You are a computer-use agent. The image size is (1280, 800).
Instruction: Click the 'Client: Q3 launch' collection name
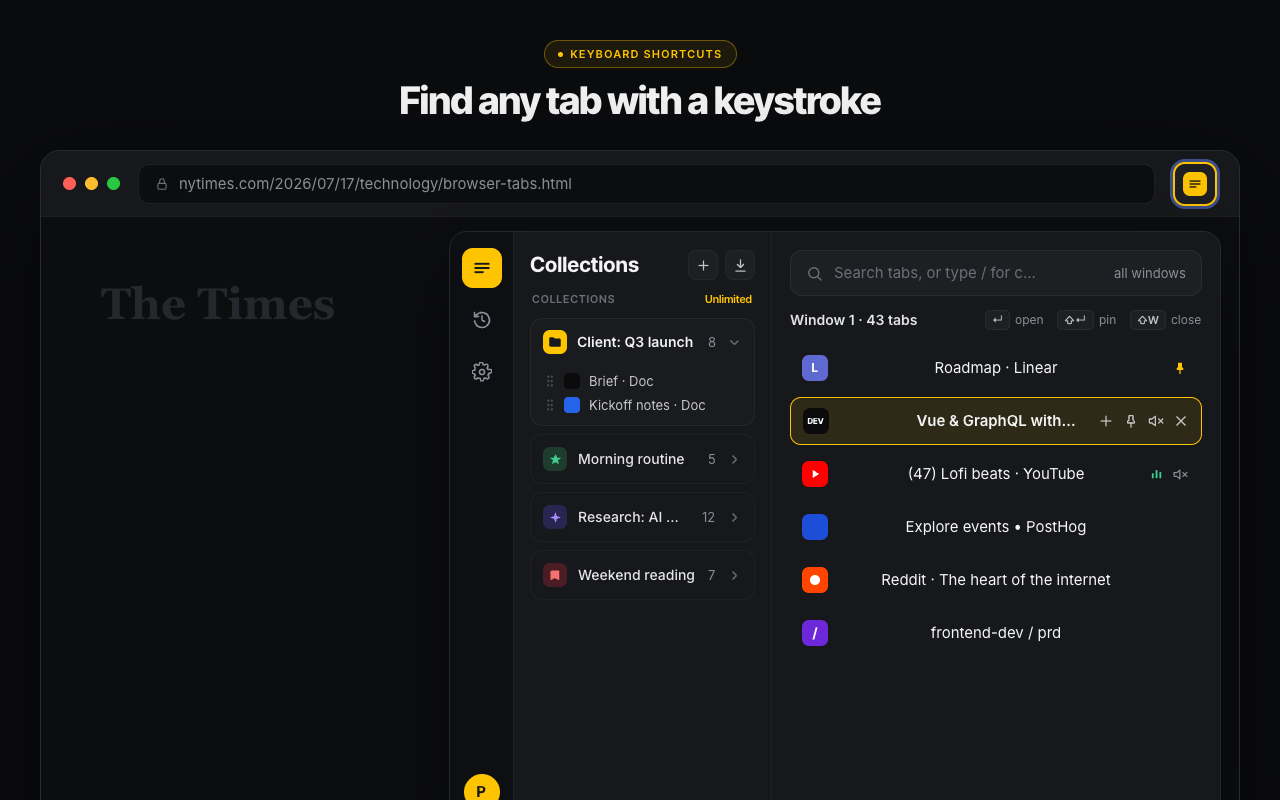[635, 342]
